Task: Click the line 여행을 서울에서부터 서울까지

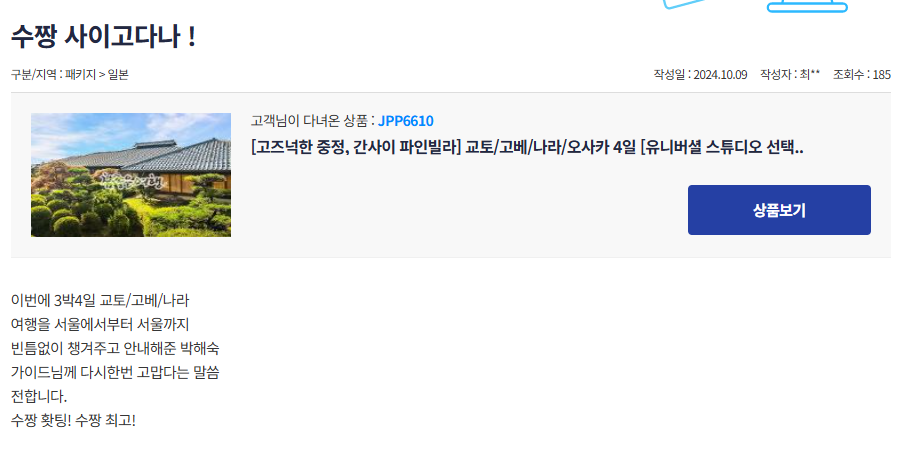Action: click(100, 325)
